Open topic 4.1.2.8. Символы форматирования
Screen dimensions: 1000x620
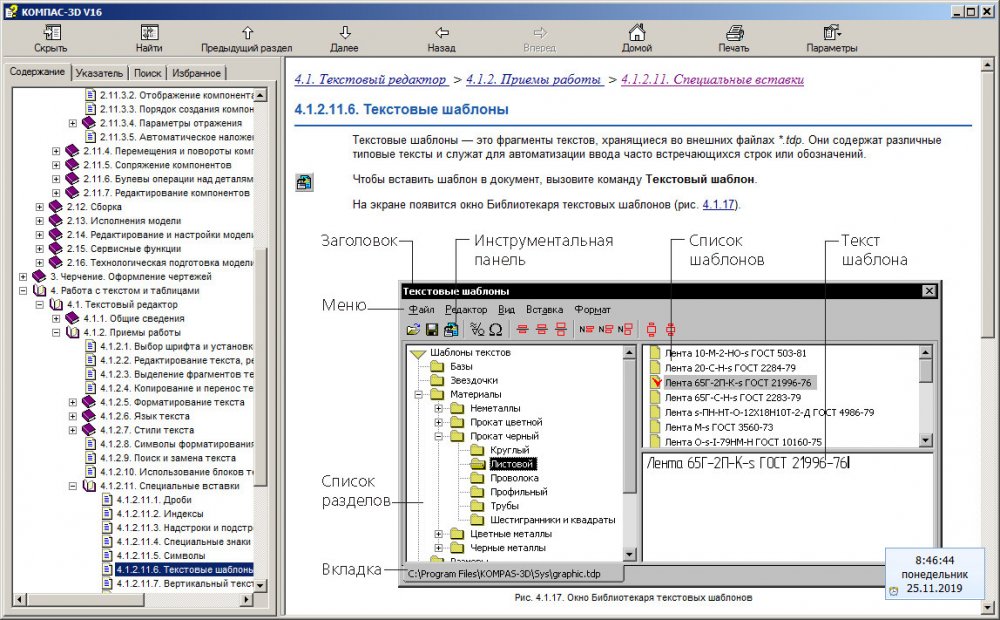tap(177, 444)
